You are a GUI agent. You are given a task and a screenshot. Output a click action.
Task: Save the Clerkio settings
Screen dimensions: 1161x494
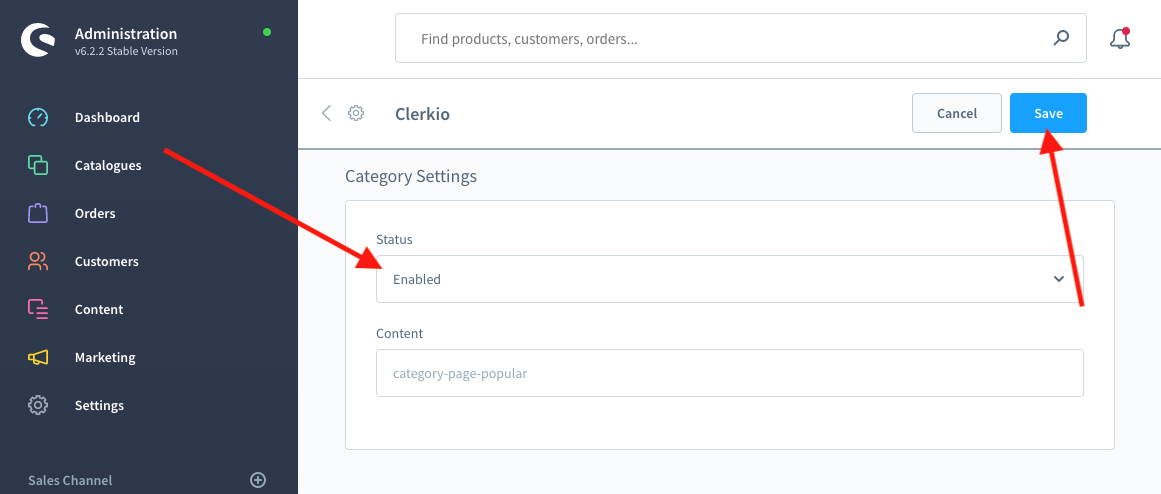(x=1048, y=113)
